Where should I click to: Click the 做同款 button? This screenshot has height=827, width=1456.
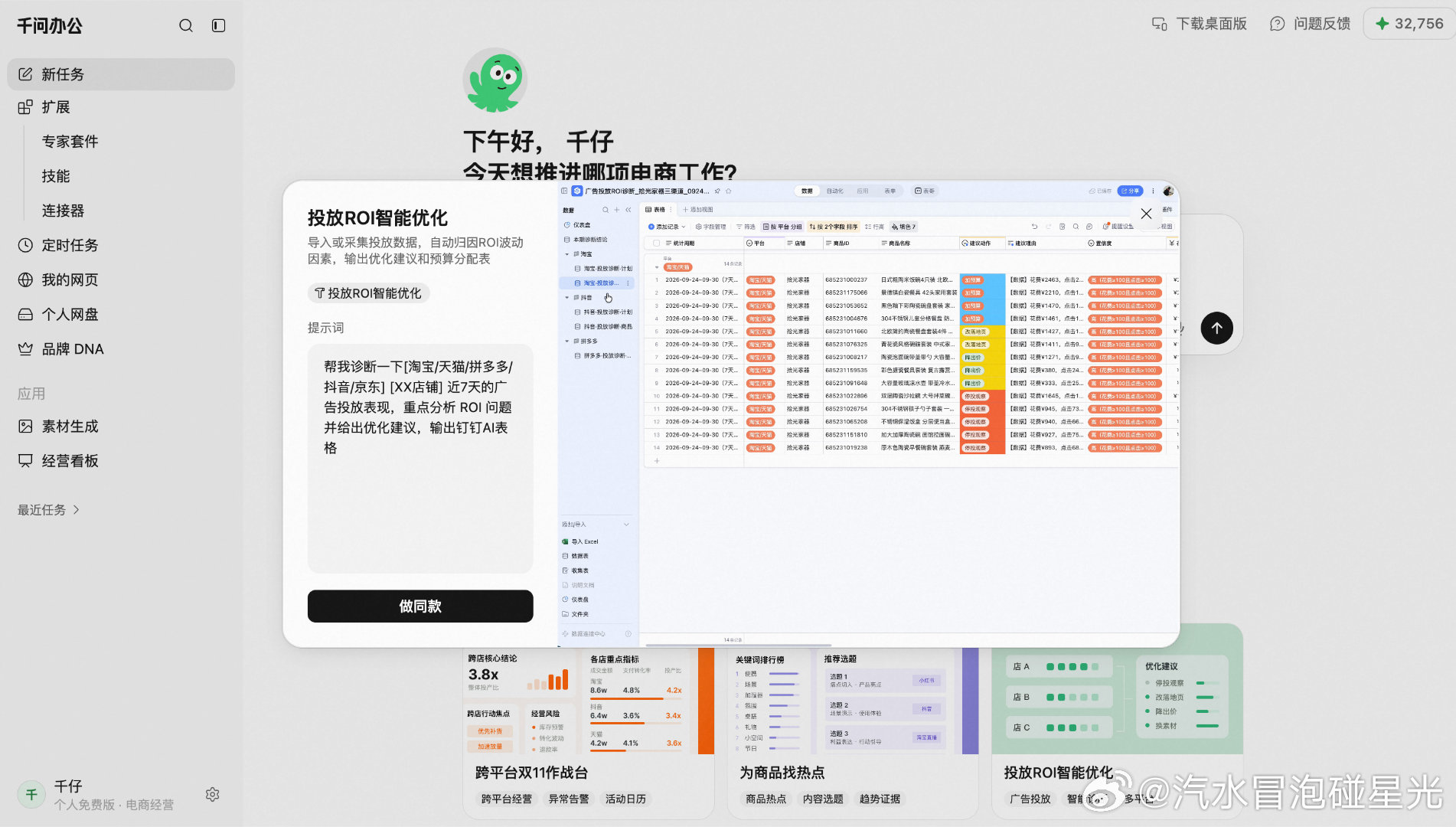[420, 606]
